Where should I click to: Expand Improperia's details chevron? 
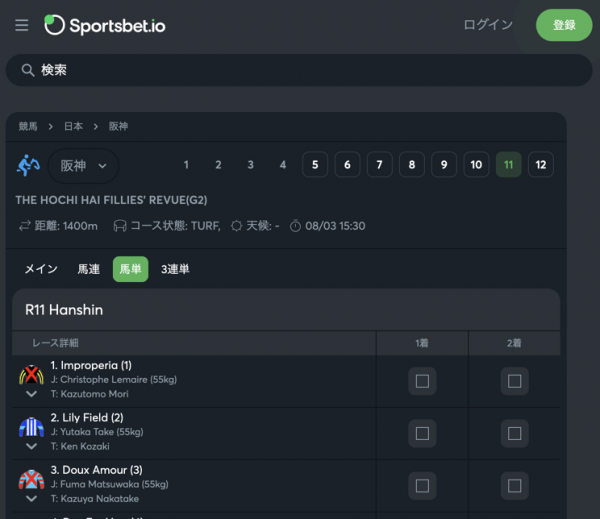click(31, 394)
